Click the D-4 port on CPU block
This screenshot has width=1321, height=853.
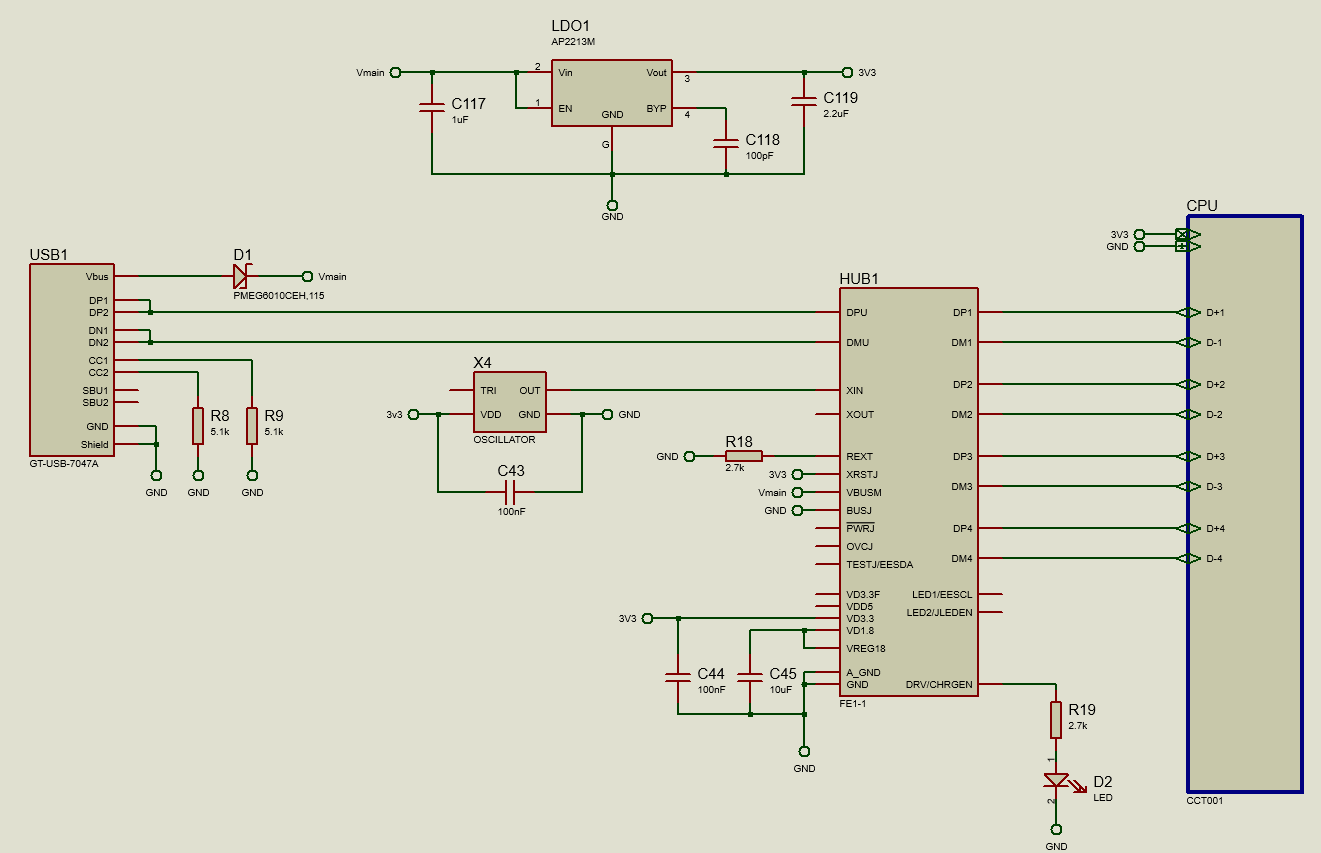1190,558
